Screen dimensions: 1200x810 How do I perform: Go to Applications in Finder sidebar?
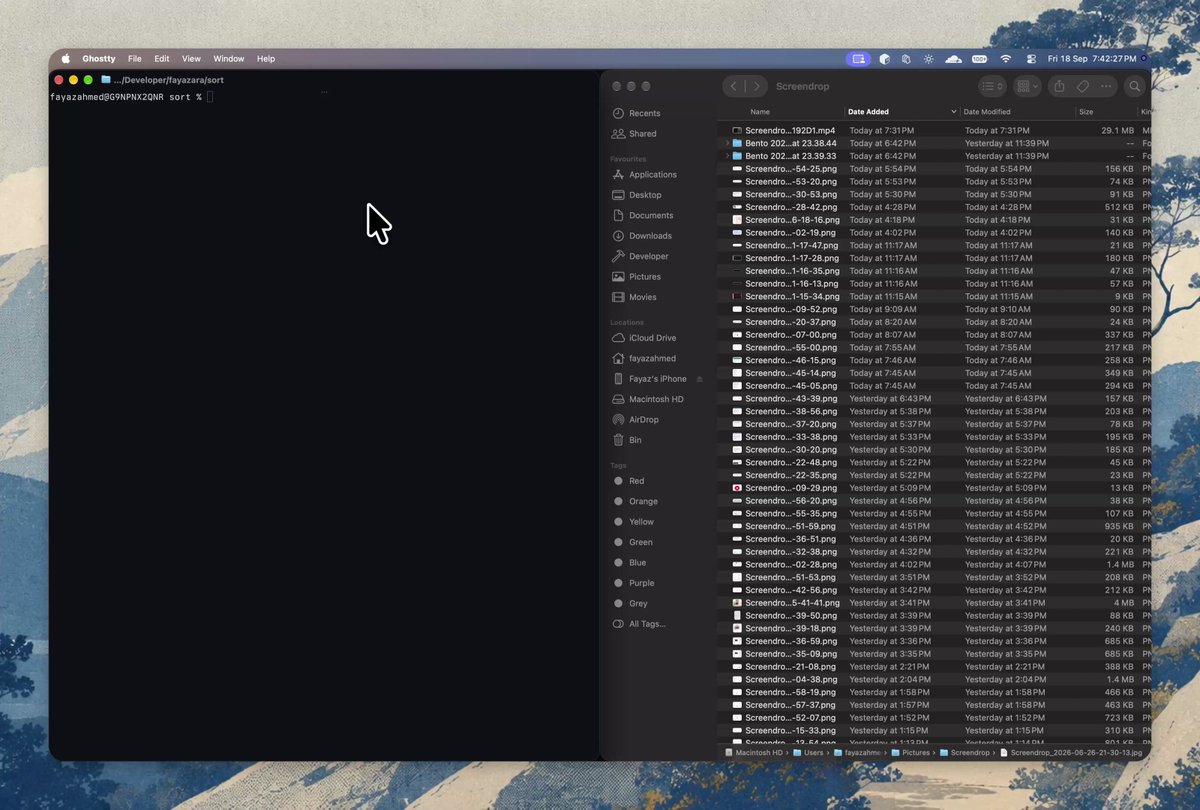(x=644, y=174)
